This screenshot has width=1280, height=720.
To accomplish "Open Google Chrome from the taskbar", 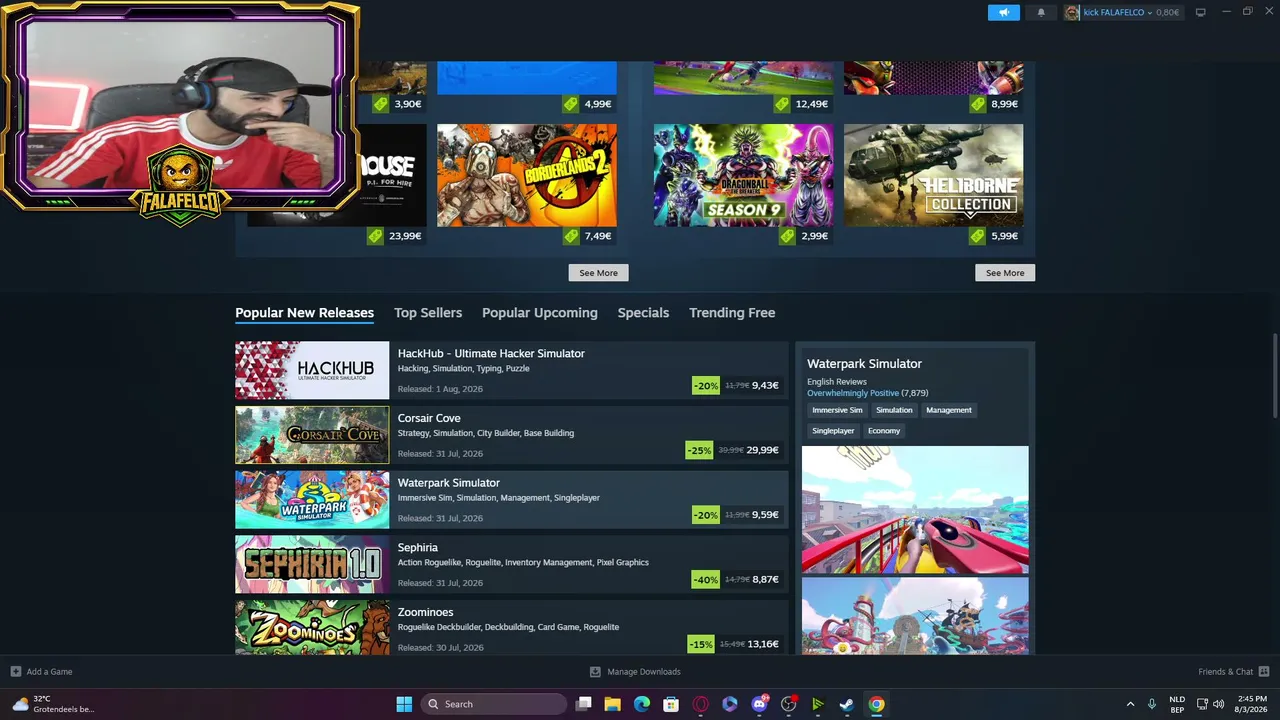I will coord(876,704).
